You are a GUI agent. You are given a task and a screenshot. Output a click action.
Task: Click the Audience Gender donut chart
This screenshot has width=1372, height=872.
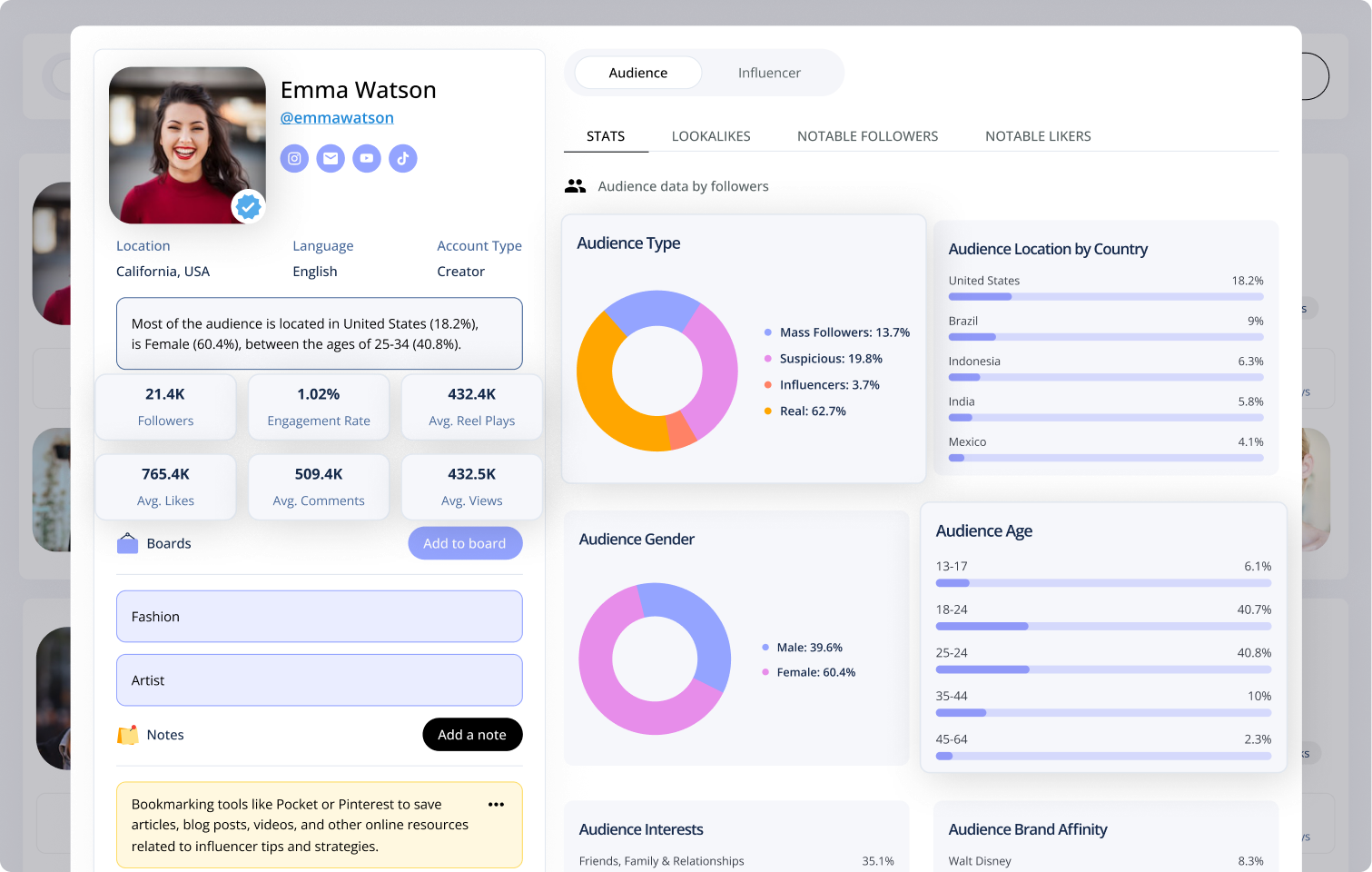tap(655, 659)
